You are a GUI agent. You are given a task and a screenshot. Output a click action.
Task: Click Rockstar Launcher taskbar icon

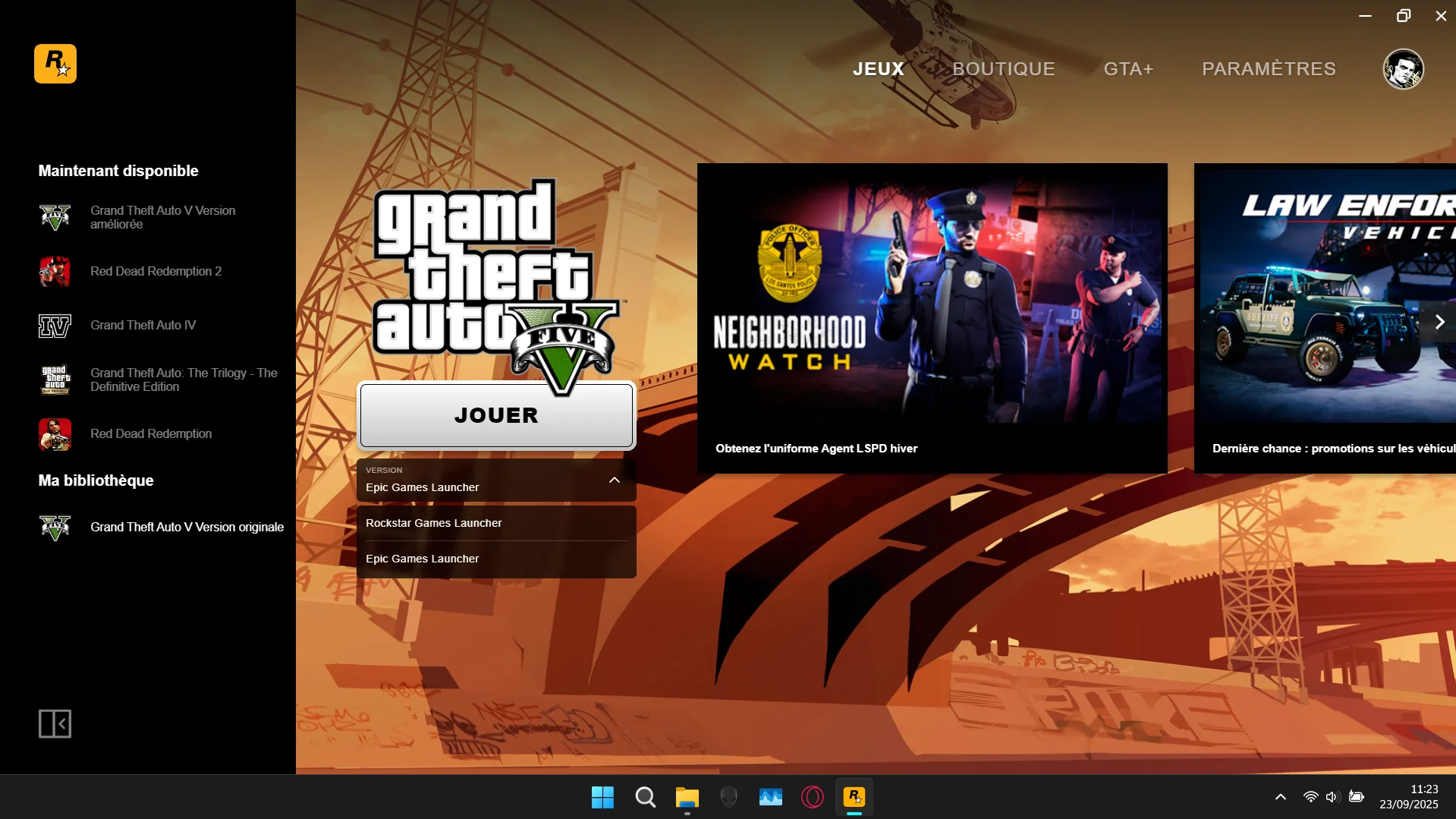point(854,797)
